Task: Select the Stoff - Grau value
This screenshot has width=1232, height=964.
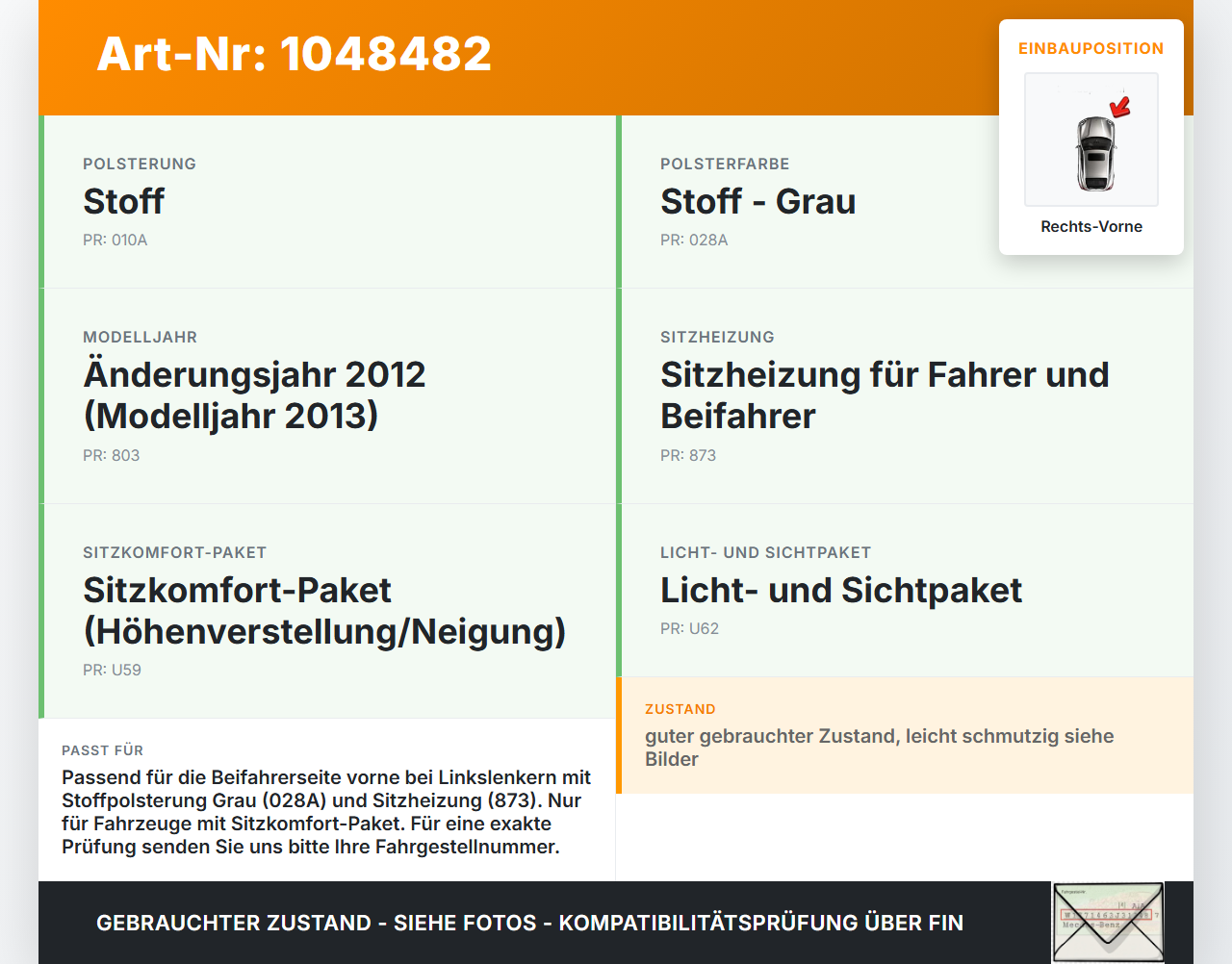Action: [x=757, y=202]
